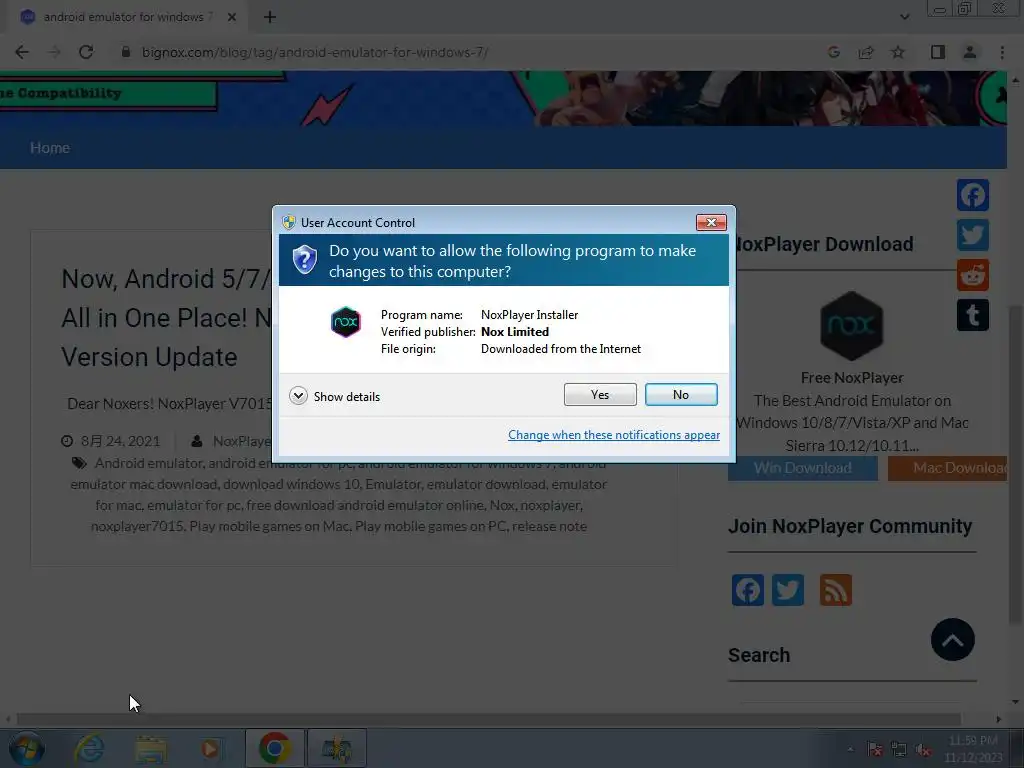Image resolution: width=1024 pixels, height=768 pixels.
Task: Click the Win Download button
Action: pos(803,468)
